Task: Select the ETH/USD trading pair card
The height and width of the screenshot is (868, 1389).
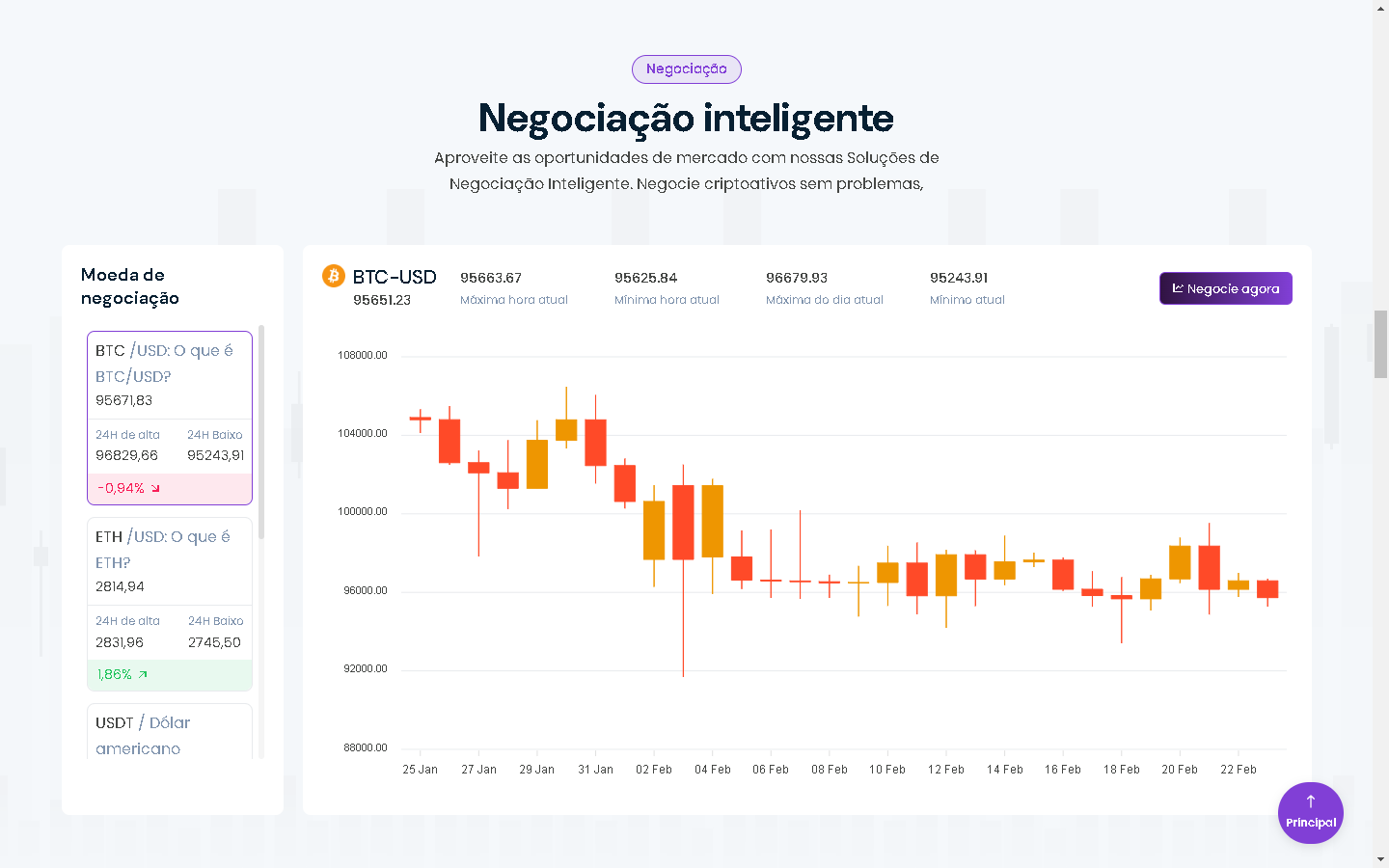Action: point(170,603)
